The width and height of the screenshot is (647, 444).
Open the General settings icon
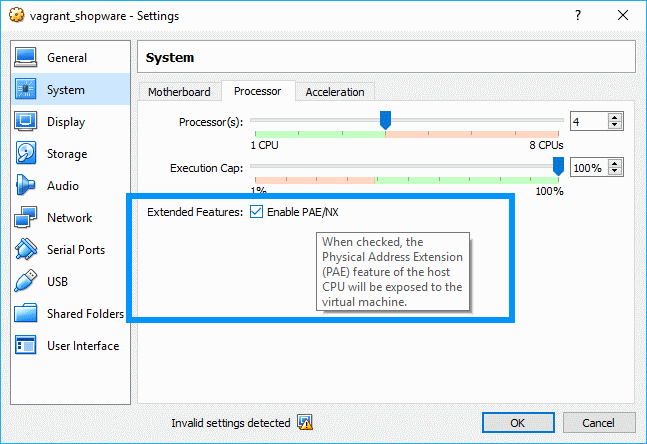click(x=27, y=58)
